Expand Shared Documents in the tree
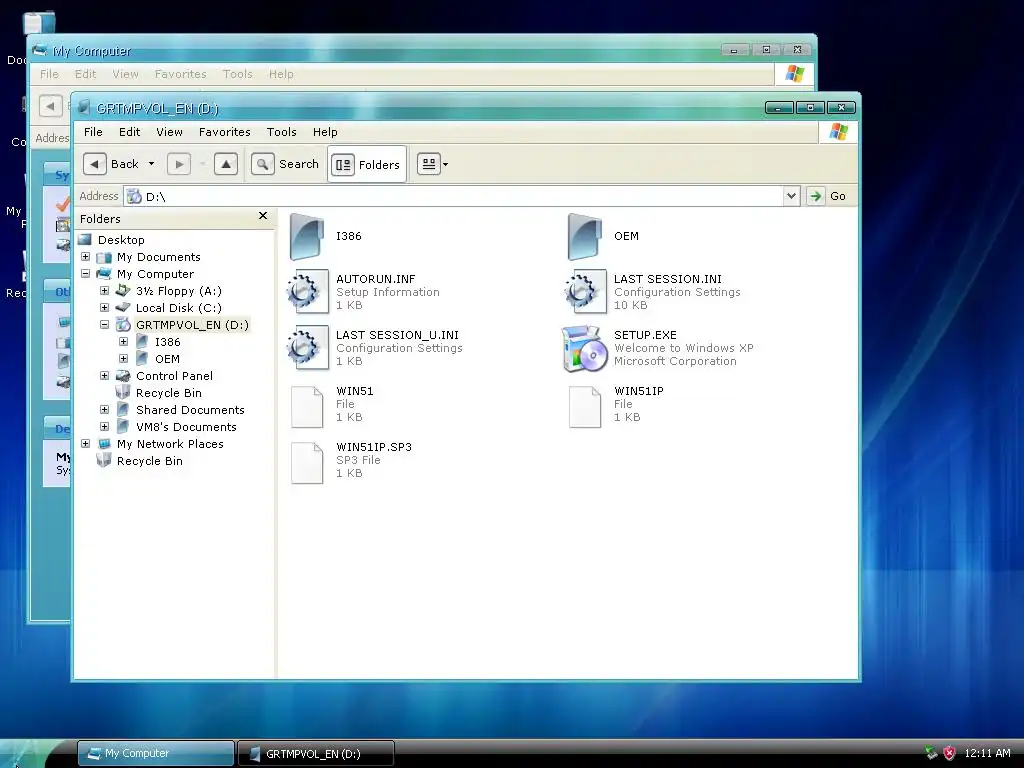This screenshot has height=768, width=1024. pos(104,409)
